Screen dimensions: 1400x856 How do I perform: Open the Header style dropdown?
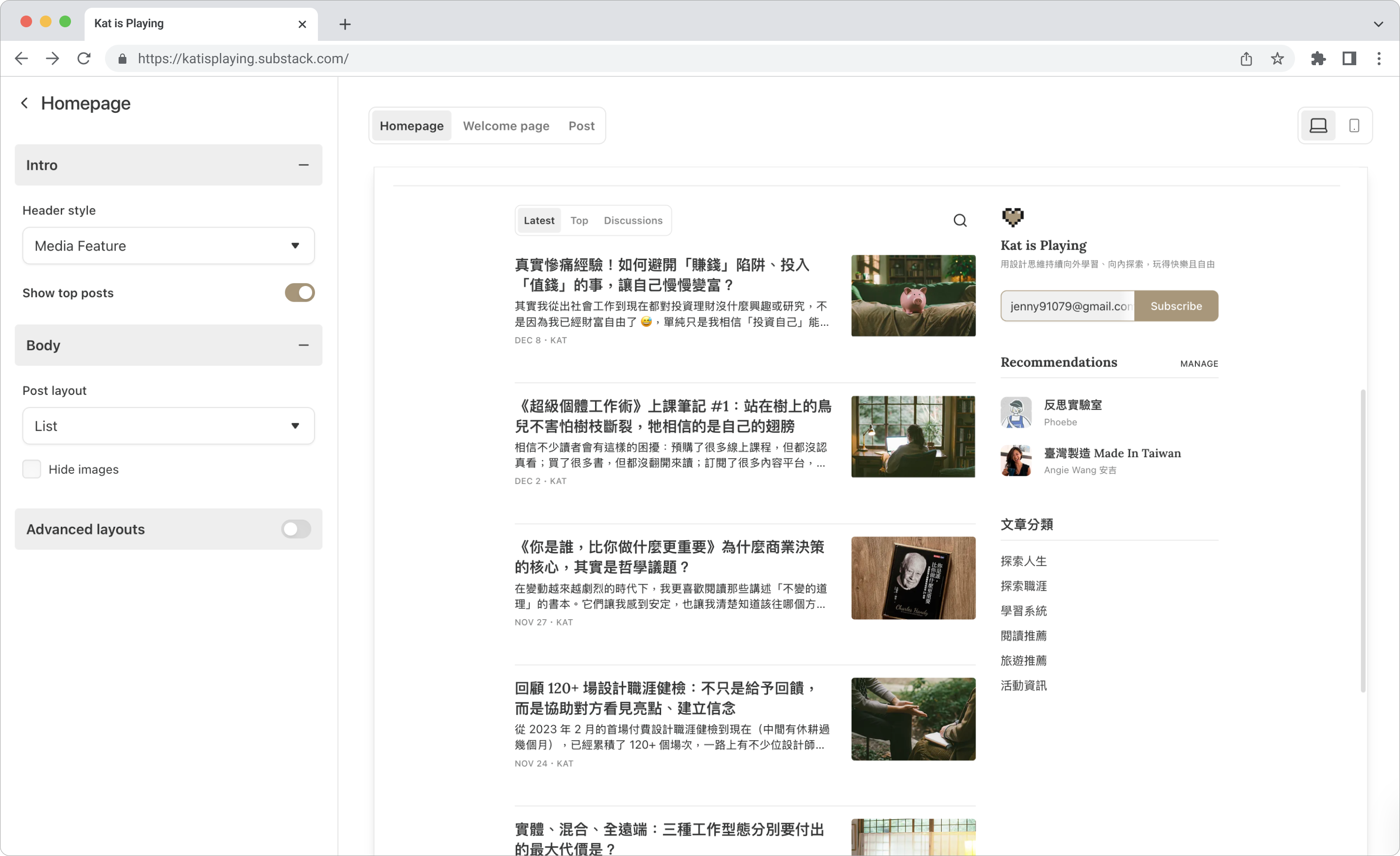click(x=168, y=246)
